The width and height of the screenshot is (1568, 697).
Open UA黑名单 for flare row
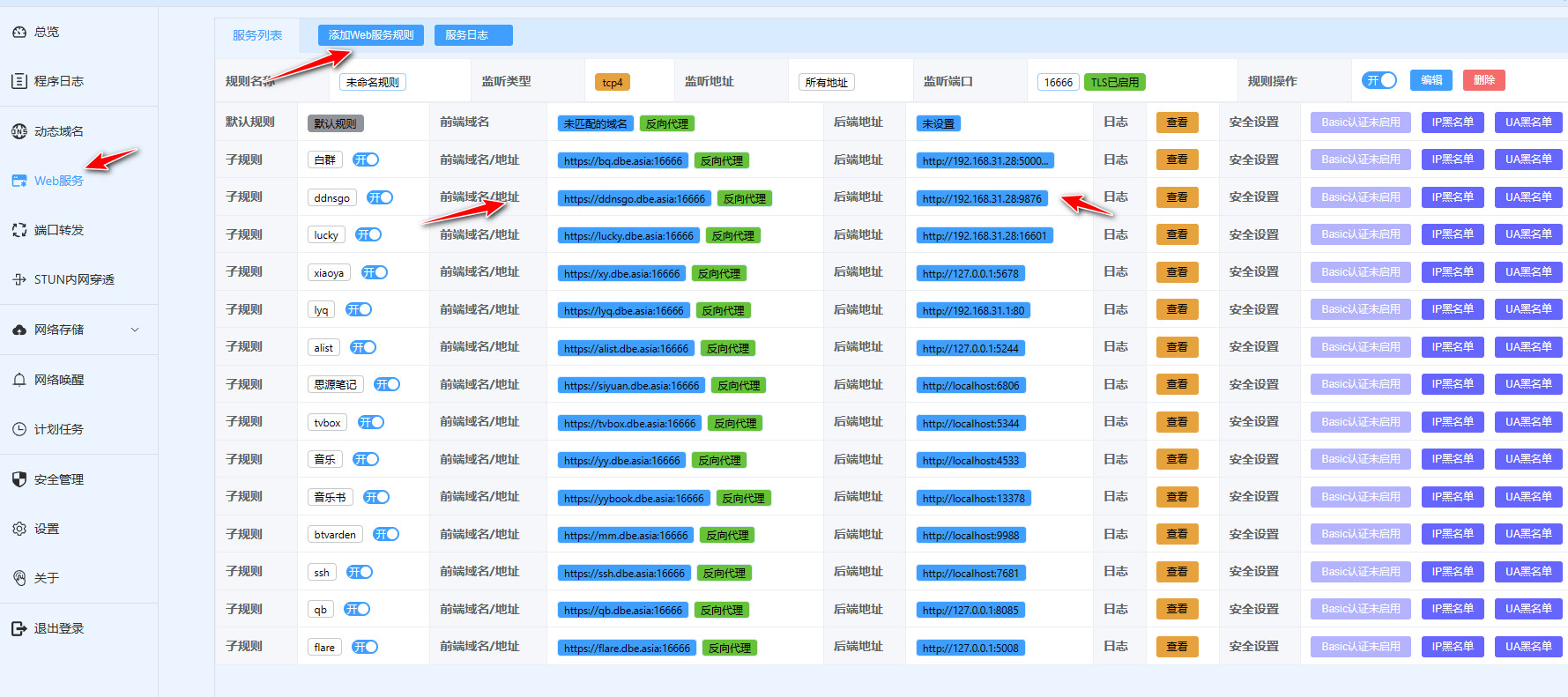click(1528, 647)
